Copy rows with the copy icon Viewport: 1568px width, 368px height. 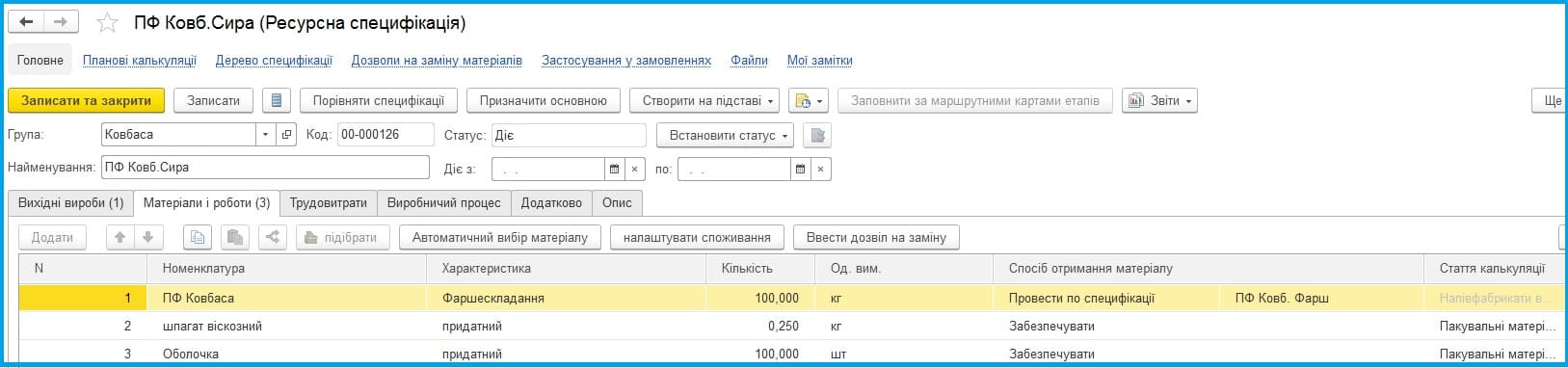pos(198,237)
